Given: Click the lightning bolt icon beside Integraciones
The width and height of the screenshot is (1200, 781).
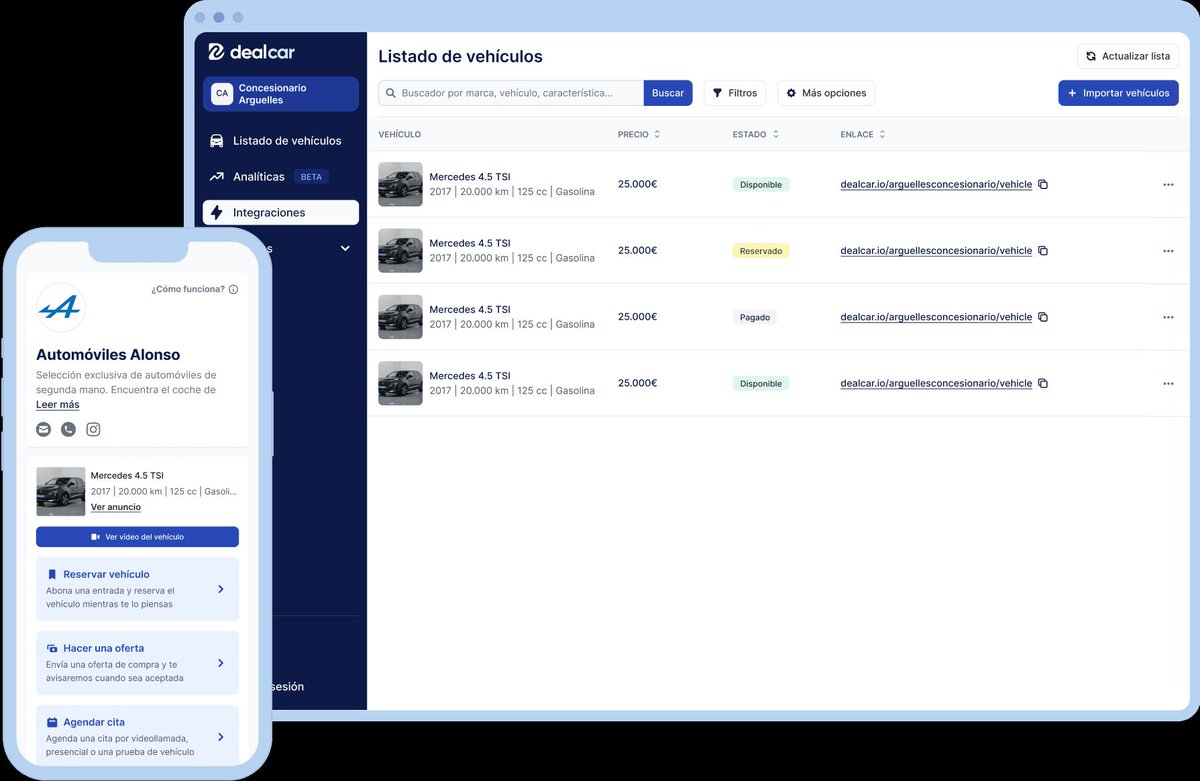Looking at the screenshot, I should tap(217, 213).
